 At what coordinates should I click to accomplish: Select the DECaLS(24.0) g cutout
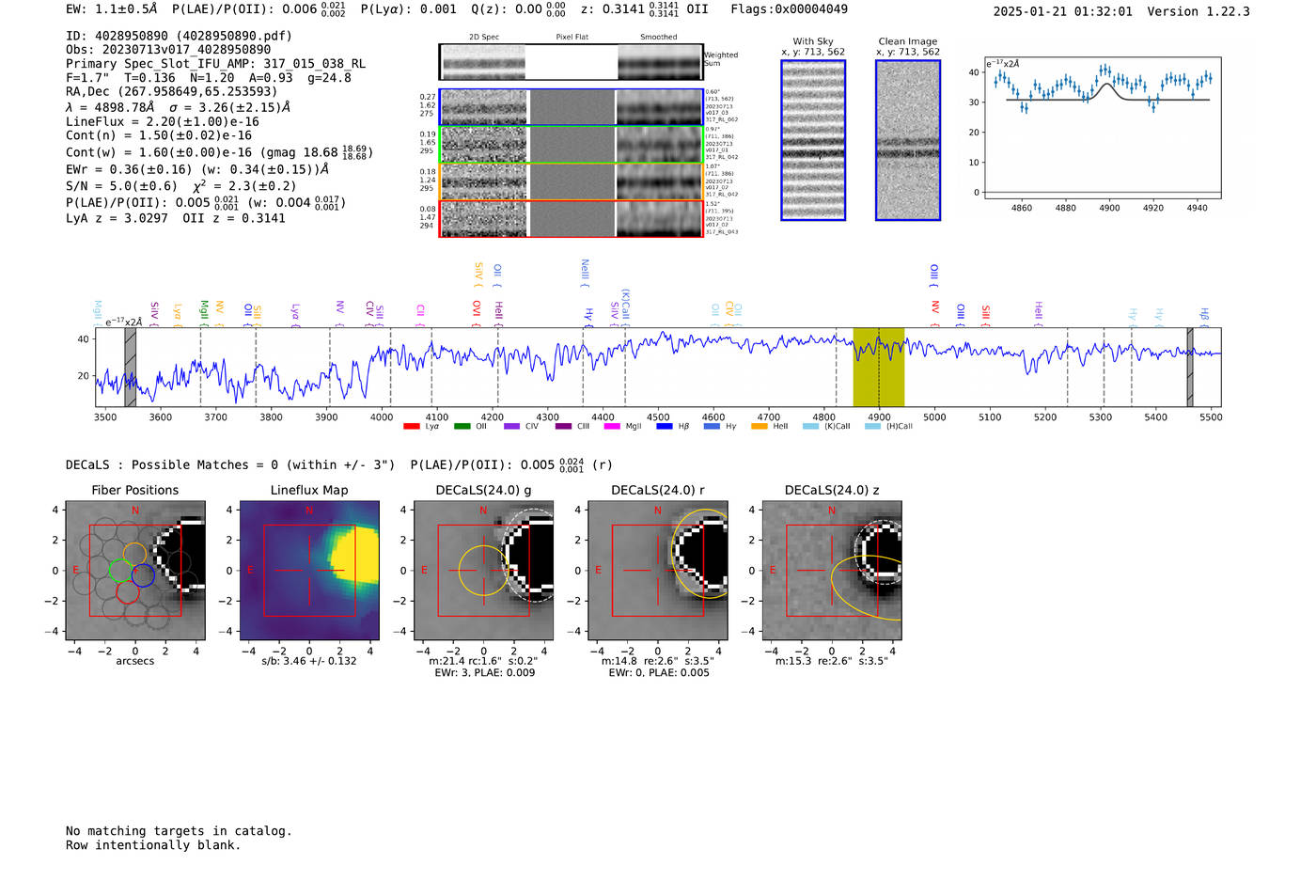484,571
